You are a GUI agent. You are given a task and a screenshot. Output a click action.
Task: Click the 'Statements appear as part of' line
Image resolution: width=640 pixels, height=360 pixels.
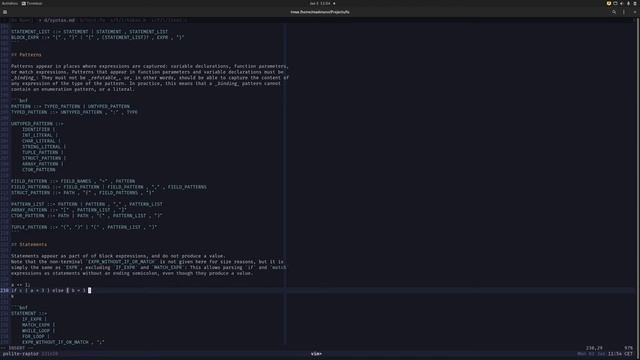coord(118,256)
